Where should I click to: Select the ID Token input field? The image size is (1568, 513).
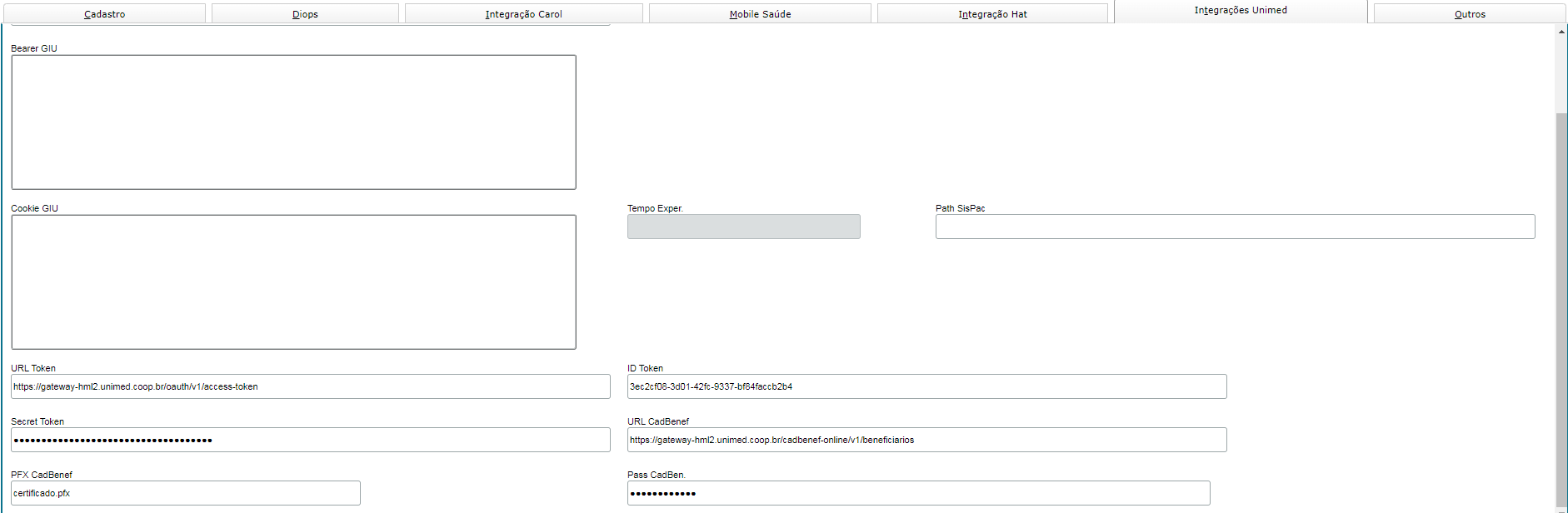click(926, 386)
